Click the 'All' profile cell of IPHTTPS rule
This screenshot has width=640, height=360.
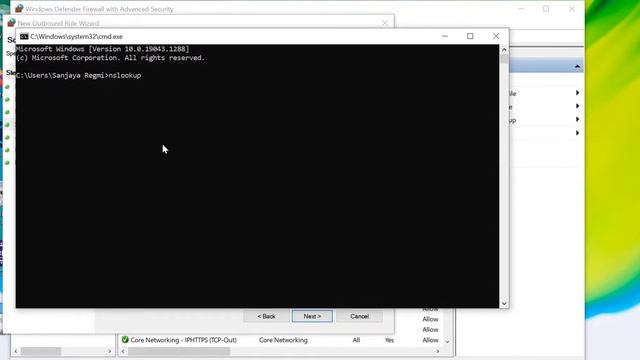356,340
